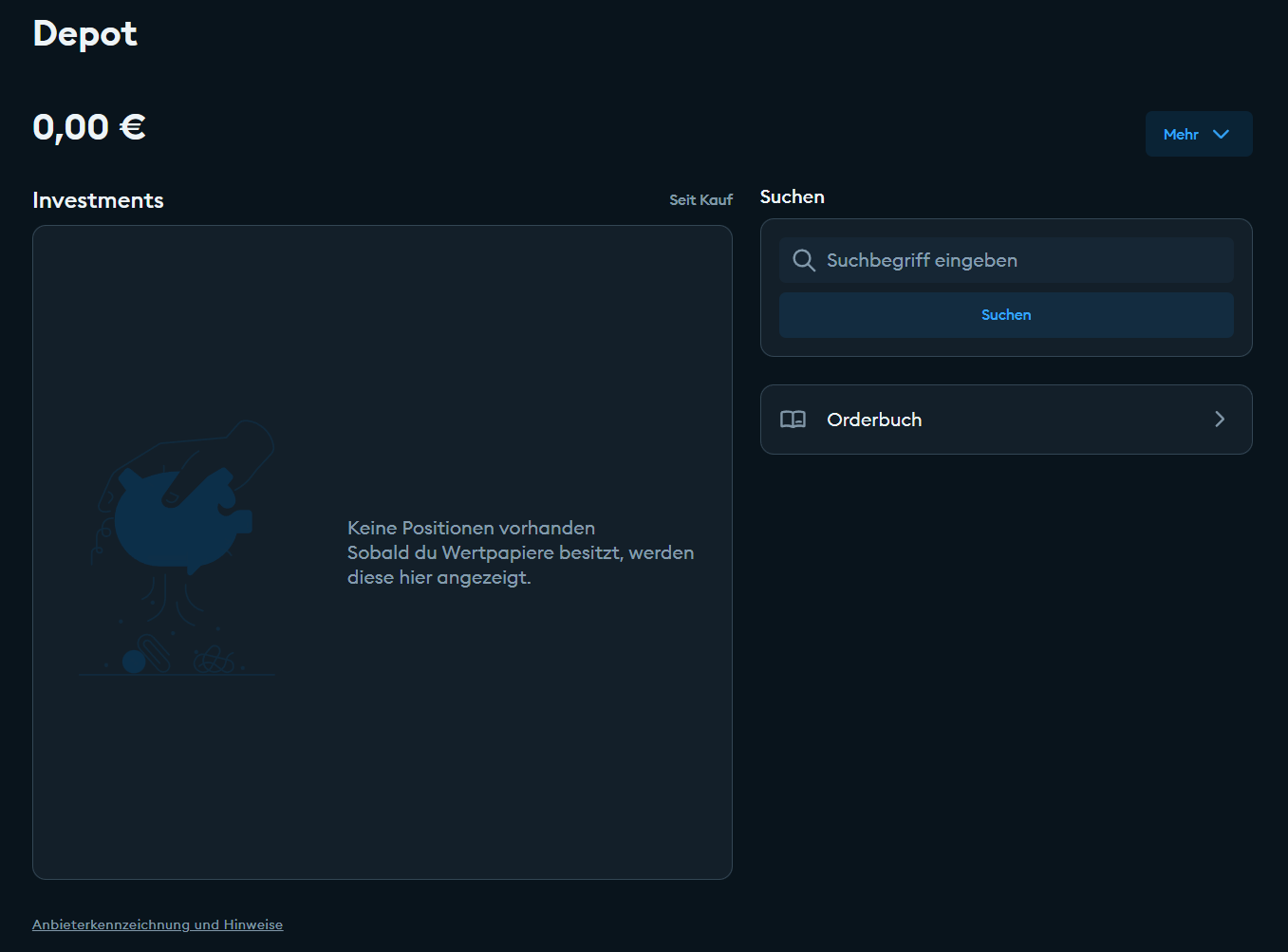Click the scribble doodle beside the paperclip
This screenshot has height=952, width=1288.
(x=214, y=659)
